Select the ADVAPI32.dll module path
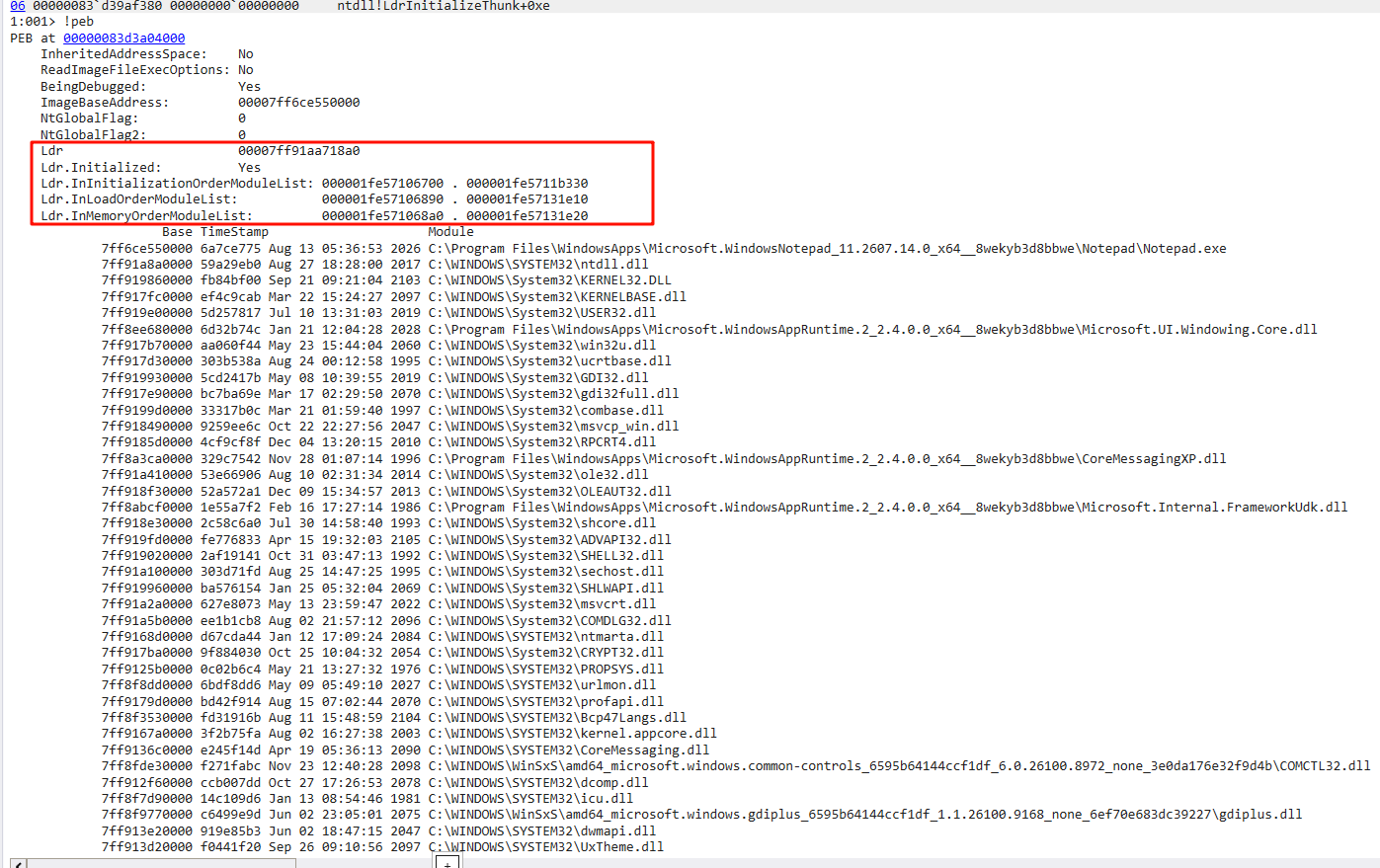Viewport: 1380px width, 868px height. [549, 539]
